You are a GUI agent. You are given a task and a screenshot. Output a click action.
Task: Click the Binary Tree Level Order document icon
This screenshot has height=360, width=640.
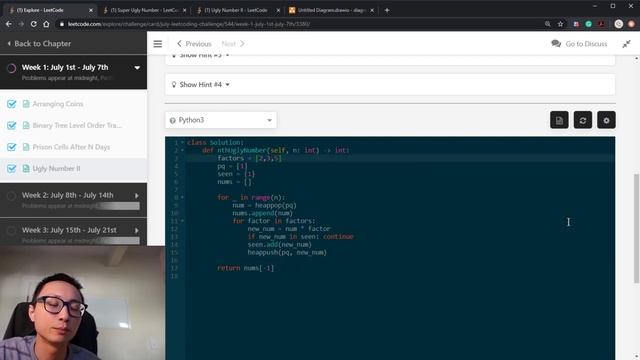26,125
